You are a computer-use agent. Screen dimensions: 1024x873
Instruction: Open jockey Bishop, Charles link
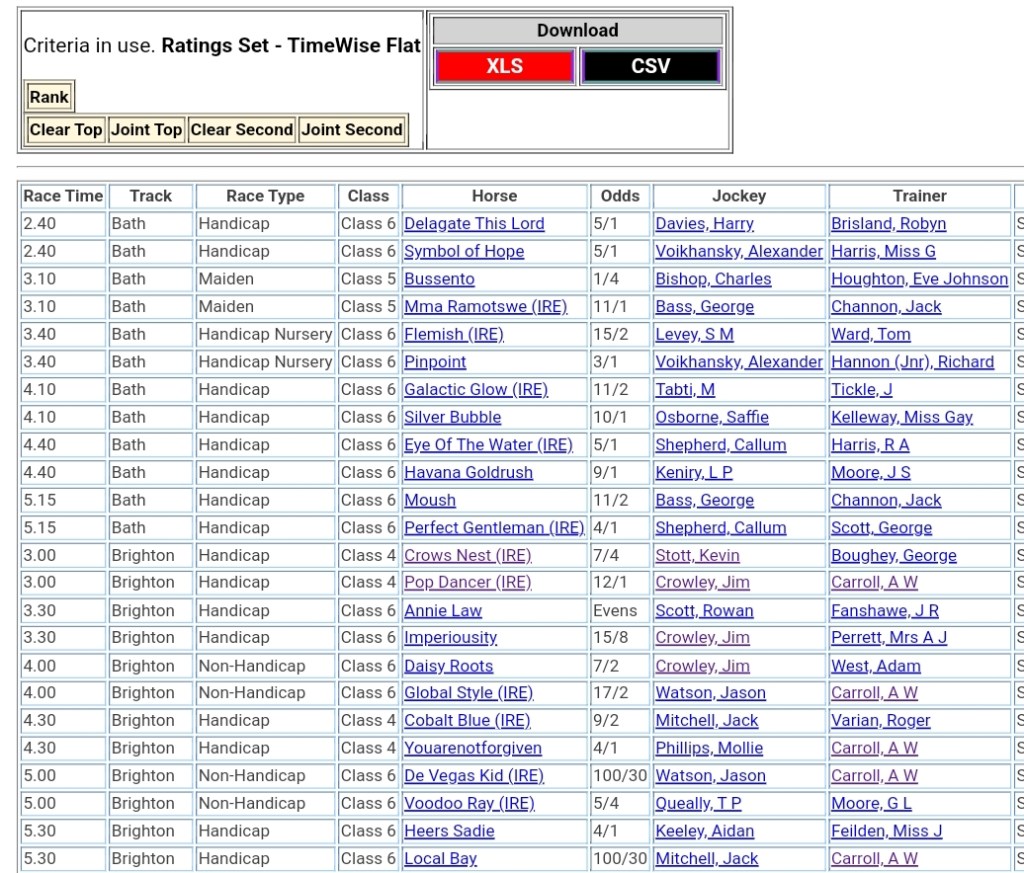click(x=713, y=279)
